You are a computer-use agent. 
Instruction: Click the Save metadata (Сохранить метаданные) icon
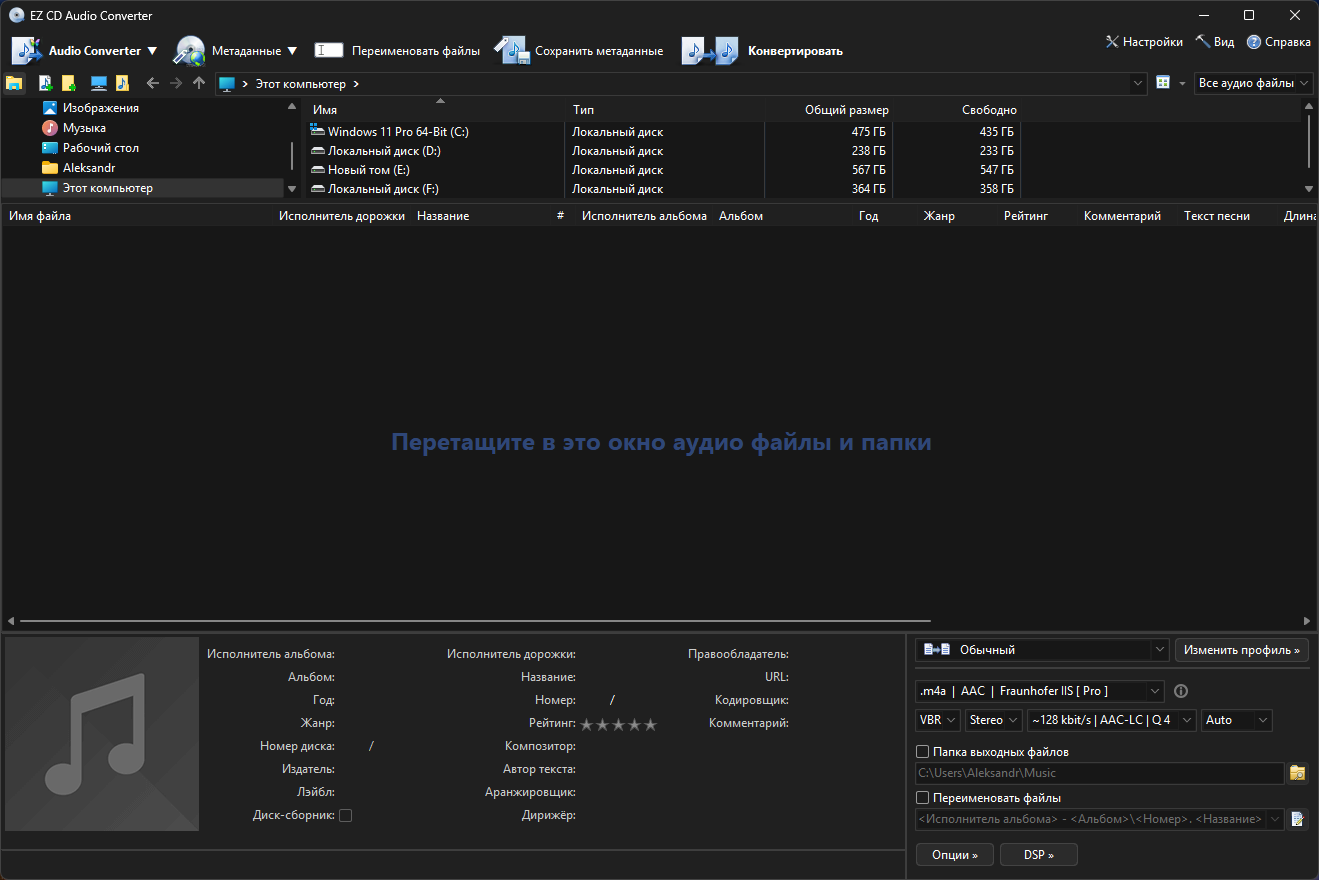[x=511, y=51]
